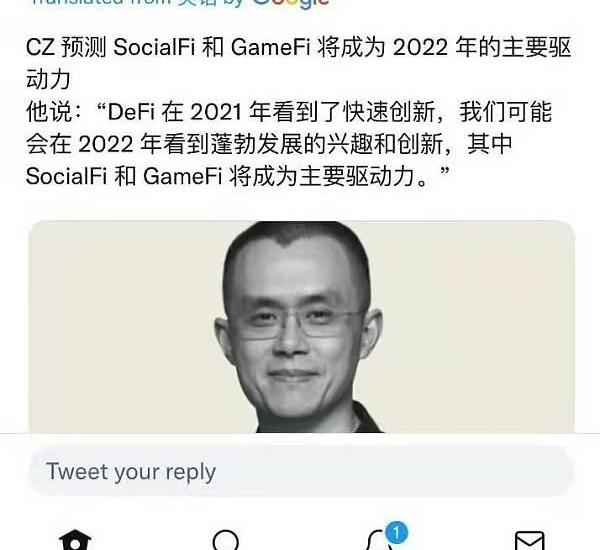Click 我们可能 in the quote text
Viewport: 600px width, 550px height.
click(x=506, y=112)
